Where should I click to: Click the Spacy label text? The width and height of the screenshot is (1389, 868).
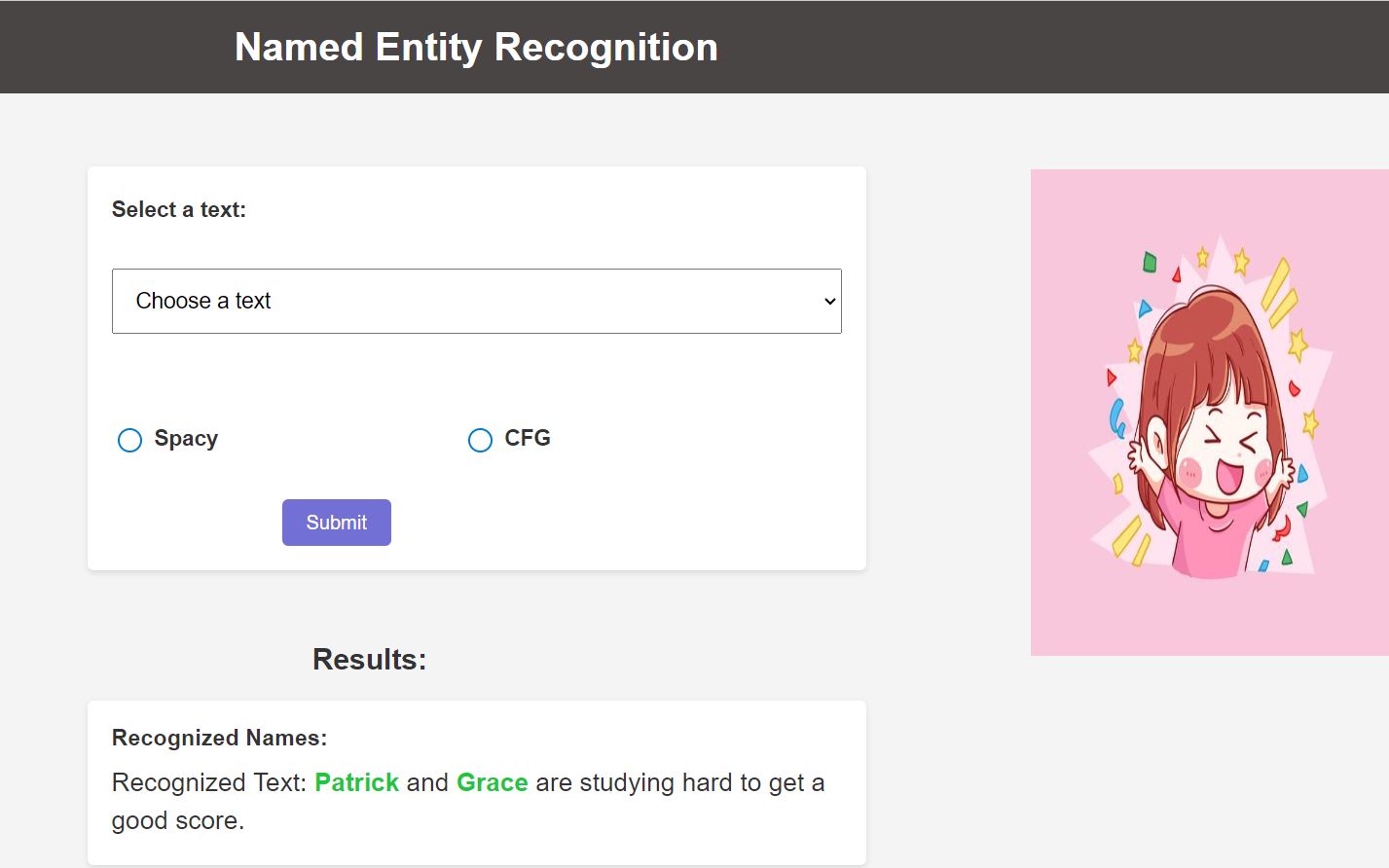pyautogui.click(x=186, y=439)
